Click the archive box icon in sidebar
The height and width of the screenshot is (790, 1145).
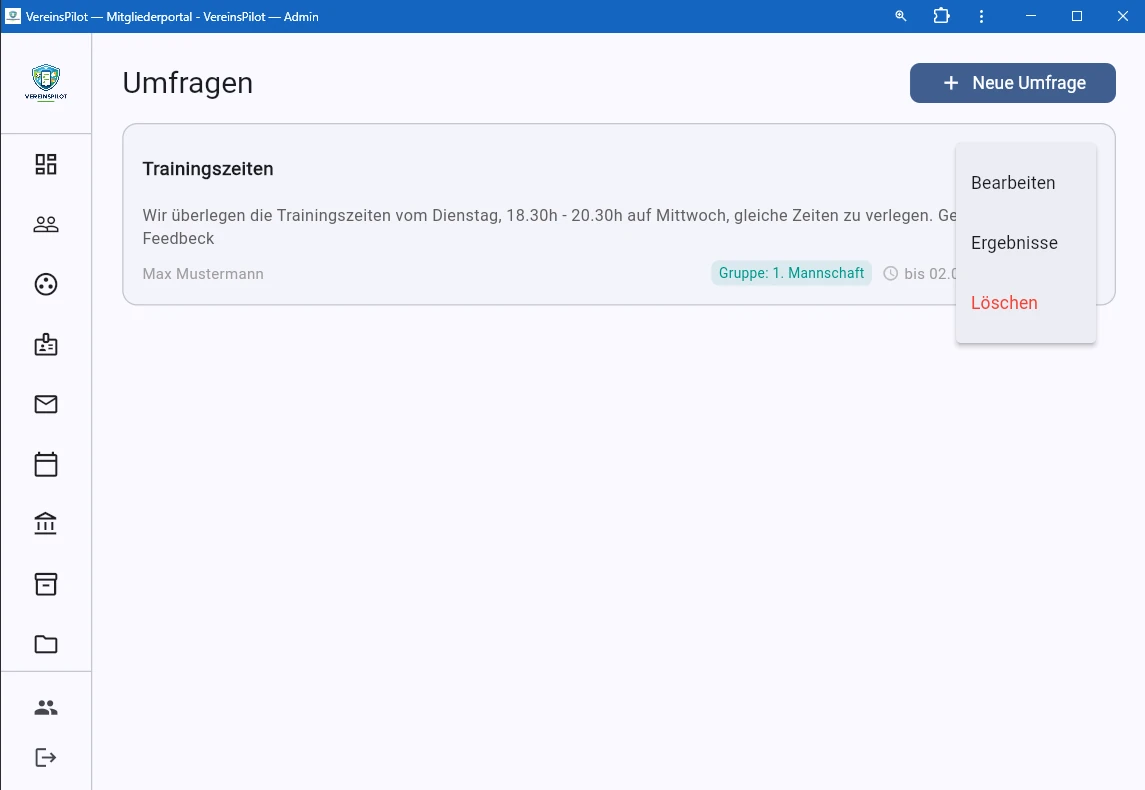pos(45,584)
